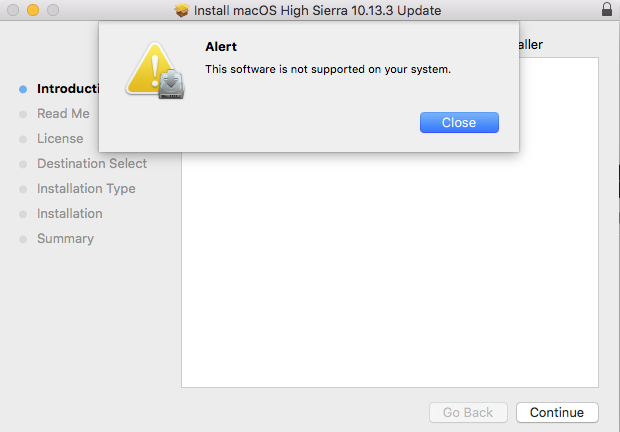The width and height of the screenshot is (620, 432).
Task: Click the yellow warning installer icon
Action: (x=155, y=71)
